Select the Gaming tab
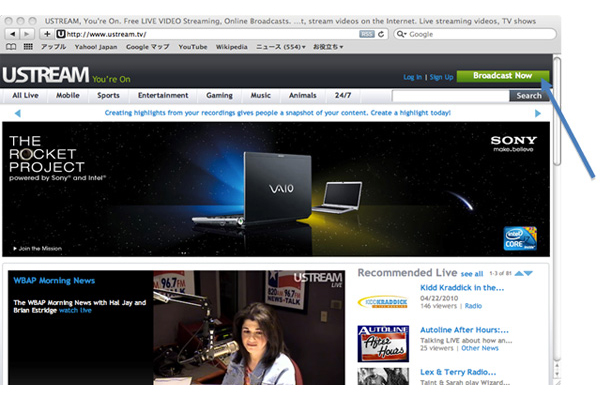This screenshot has width=600, height=400. pos(219,95)
